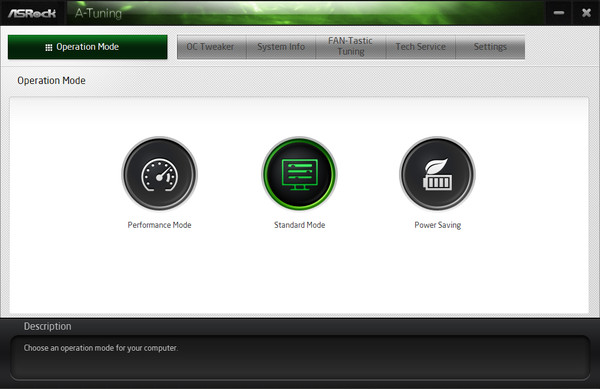Click the A-Tuning title text
This screenshot has width=600, height=389.
click(98, 13)
